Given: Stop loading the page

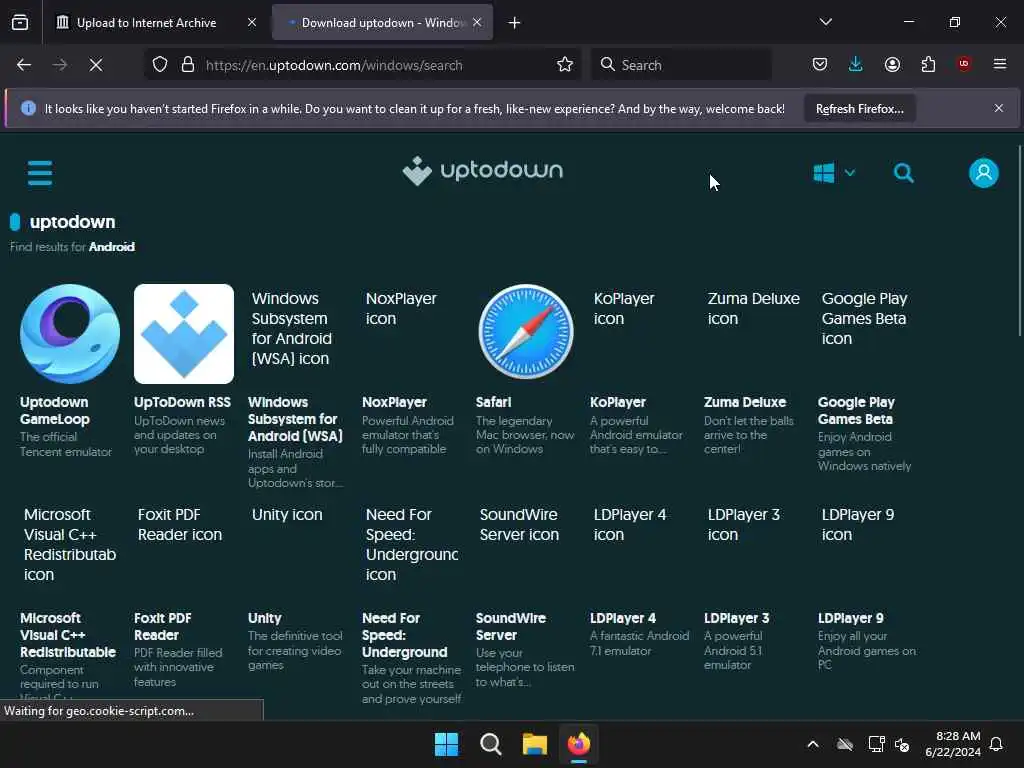Looking at the screenshot, I should pos(96,65).
